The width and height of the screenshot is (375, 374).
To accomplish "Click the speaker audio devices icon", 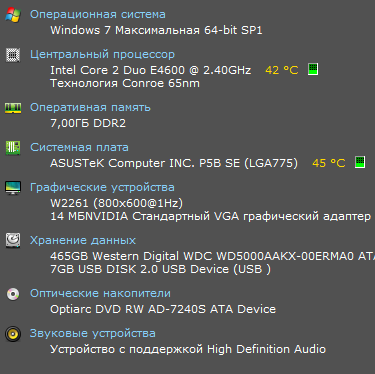I will (13, 334).
